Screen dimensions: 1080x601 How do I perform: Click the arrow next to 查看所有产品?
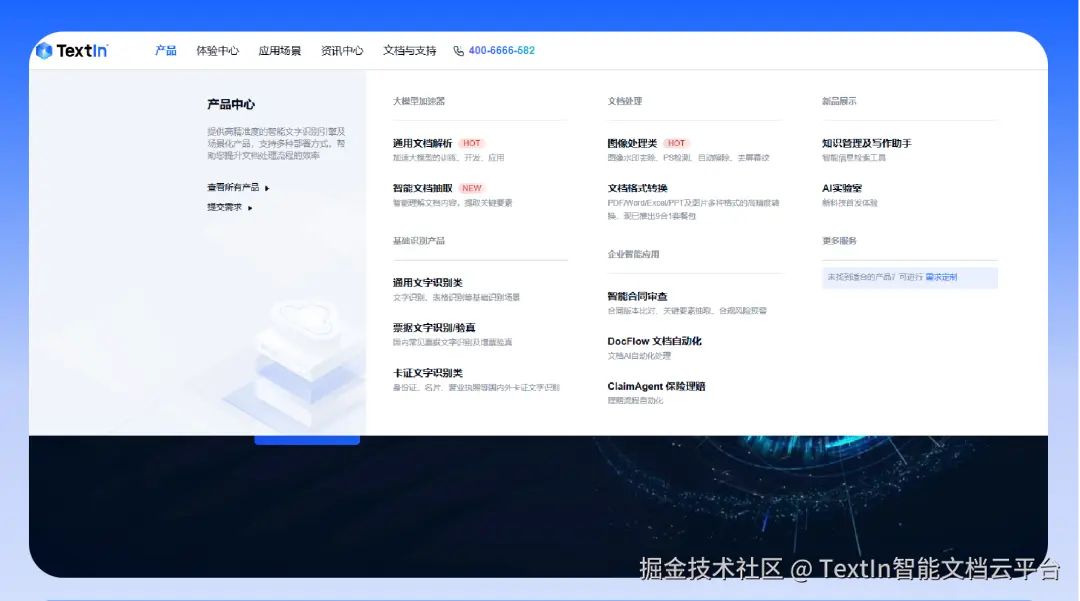pos(267,188)
